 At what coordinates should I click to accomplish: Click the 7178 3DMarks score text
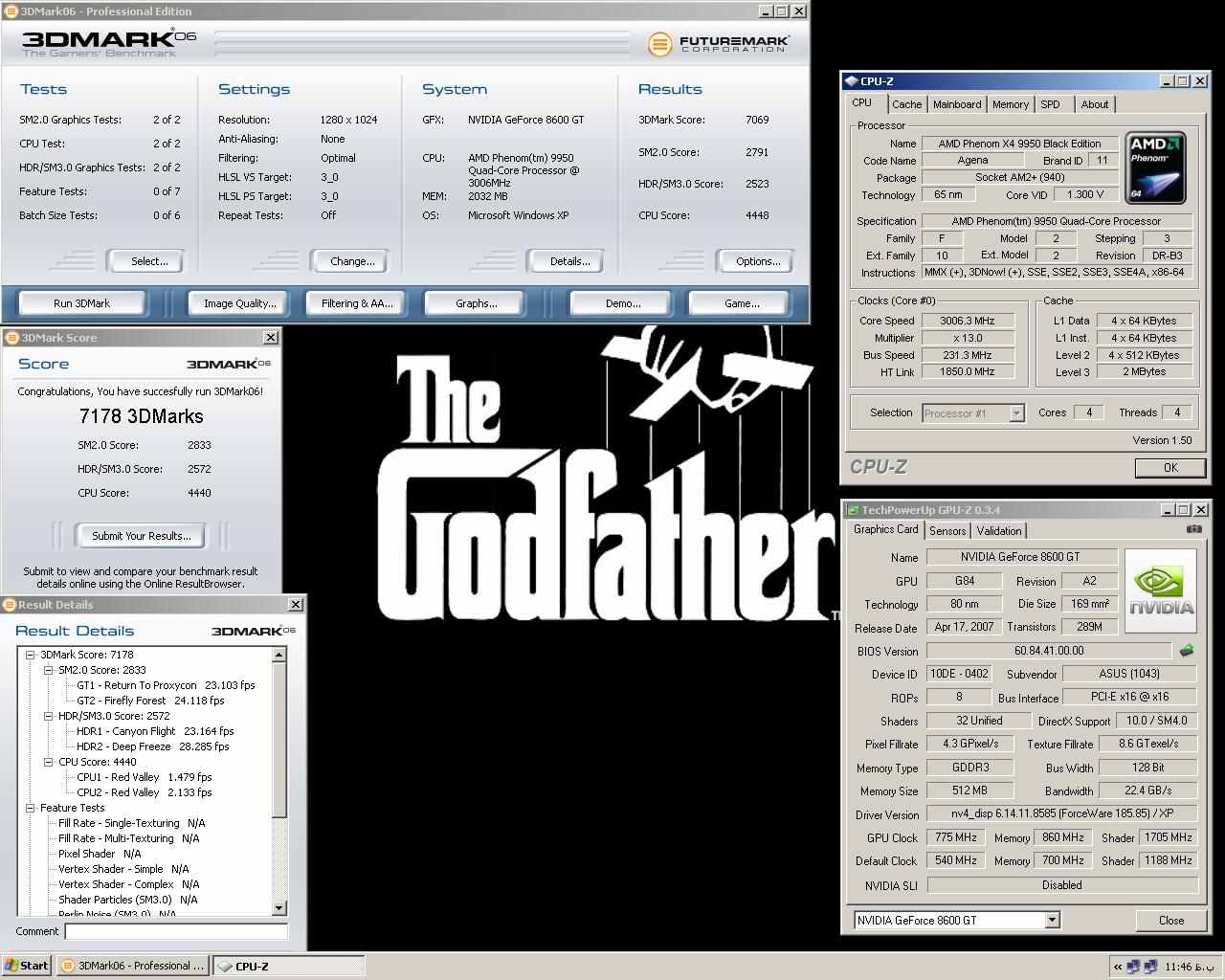coord(142,416)
